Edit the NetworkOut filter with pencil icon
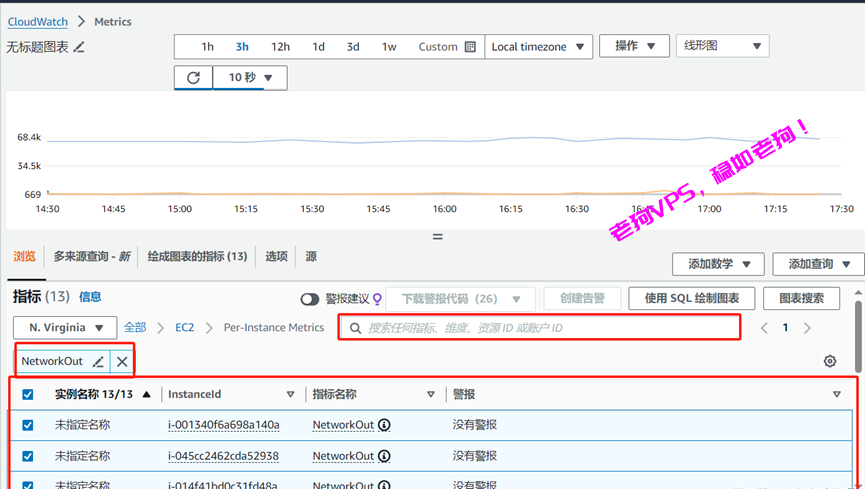865x489 pixels. point(98,362)
